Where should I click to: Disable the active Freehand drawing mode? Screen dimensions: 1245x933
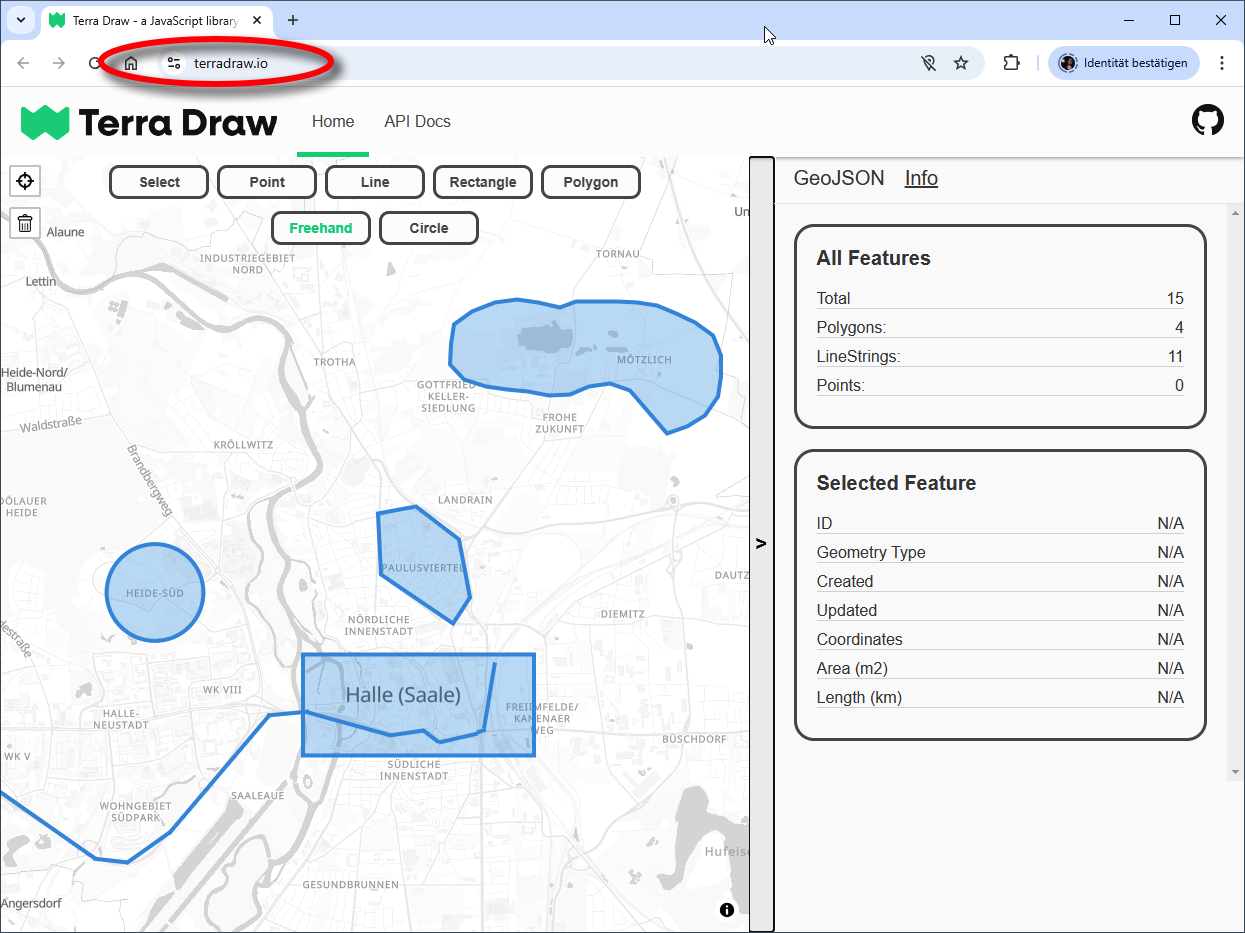click(320, 227)
